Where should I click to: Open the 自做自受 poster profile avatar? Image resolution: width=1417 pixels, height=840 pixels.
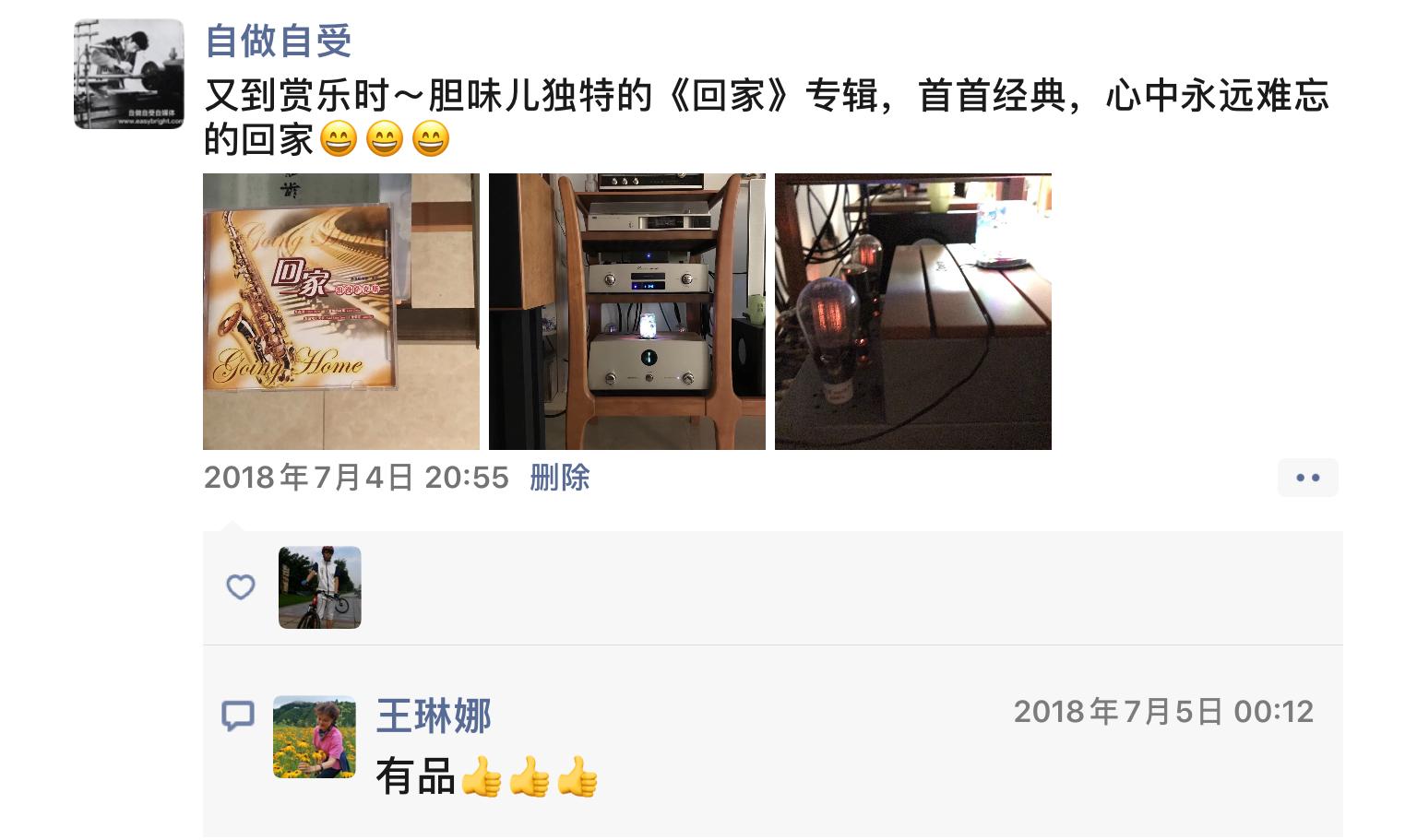pyautogui.click(x=129, y=74)
